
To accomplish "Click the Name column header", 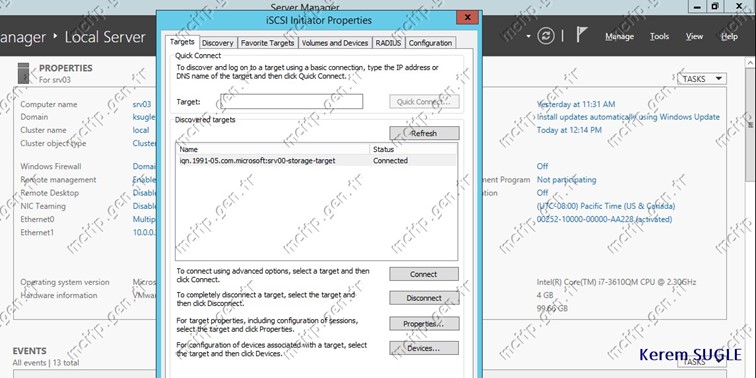I will [273, 149].
